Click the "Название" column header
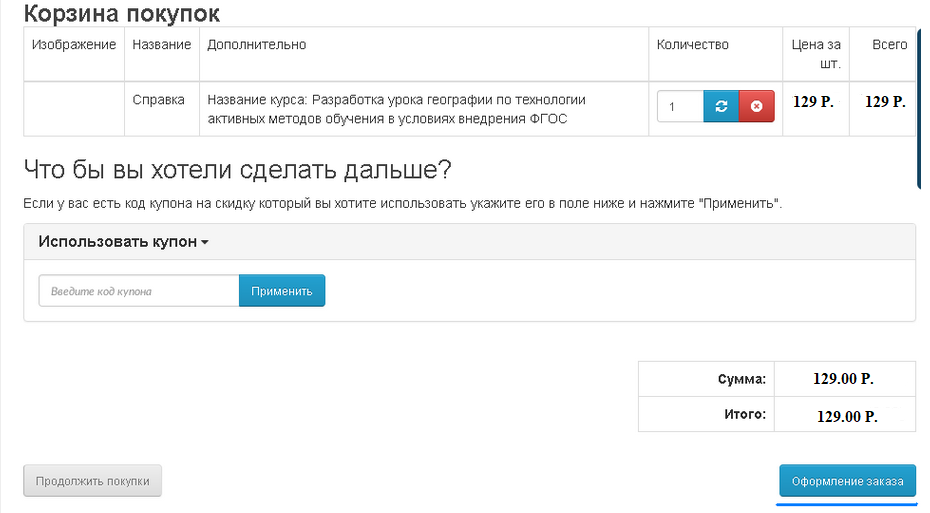The image size is (930, 513). pyautogui.click(x=161, y=45)
